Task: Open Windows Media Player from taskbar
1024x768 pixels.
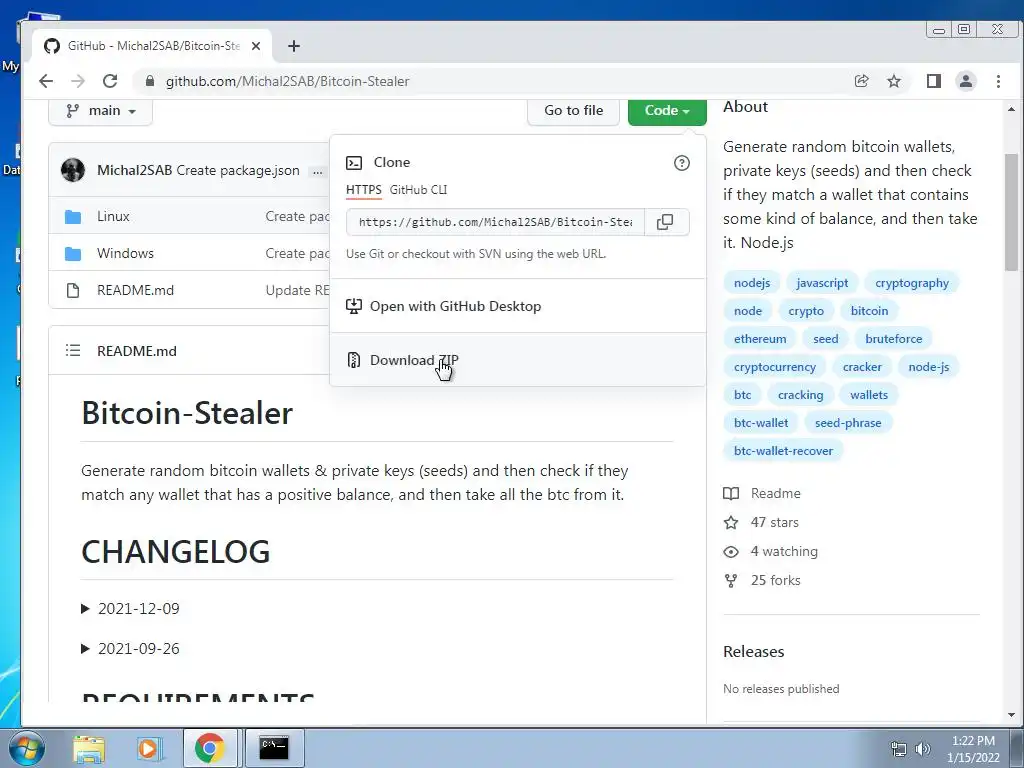Action: point(150,748)
